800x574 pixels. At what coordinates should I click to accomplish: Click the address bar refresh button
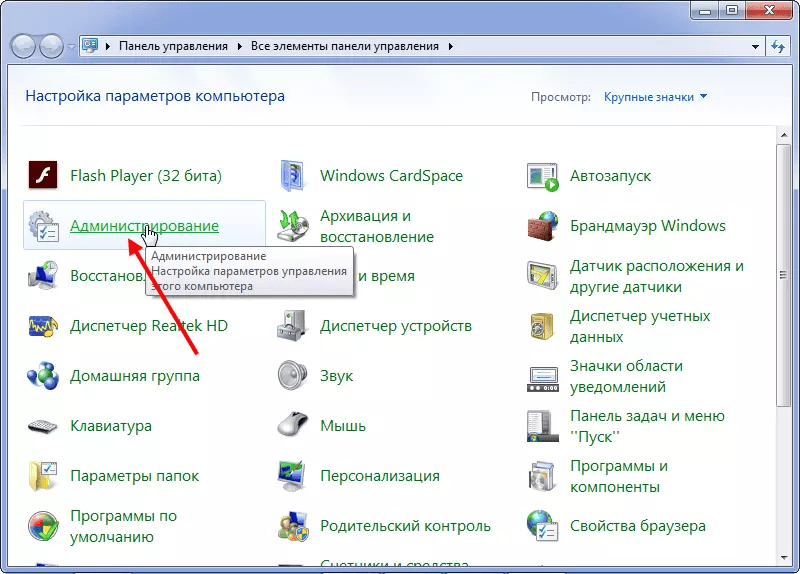(779, 46)
